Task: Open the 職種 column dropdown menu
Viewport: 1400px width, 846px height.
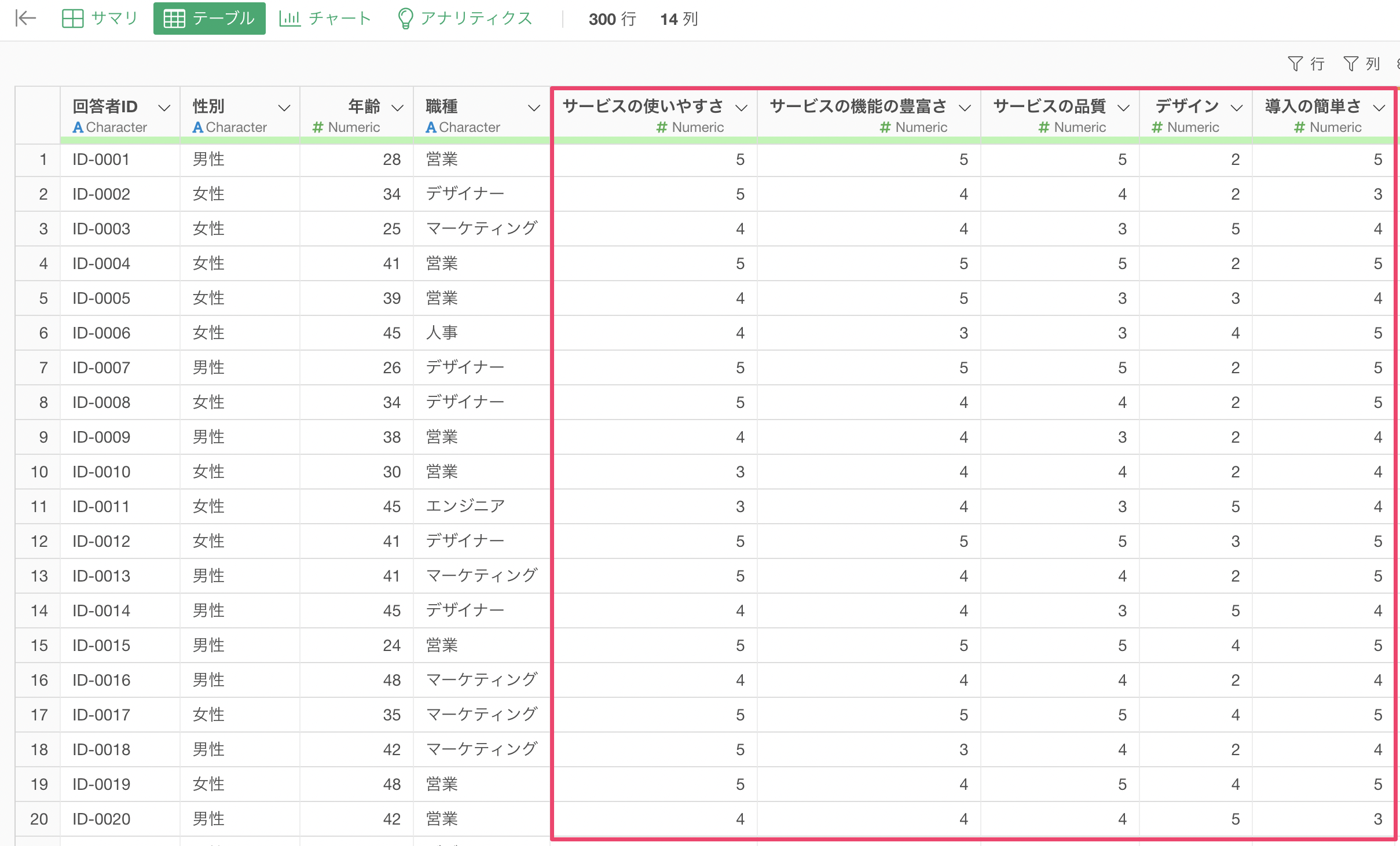Action: [534, 108]
